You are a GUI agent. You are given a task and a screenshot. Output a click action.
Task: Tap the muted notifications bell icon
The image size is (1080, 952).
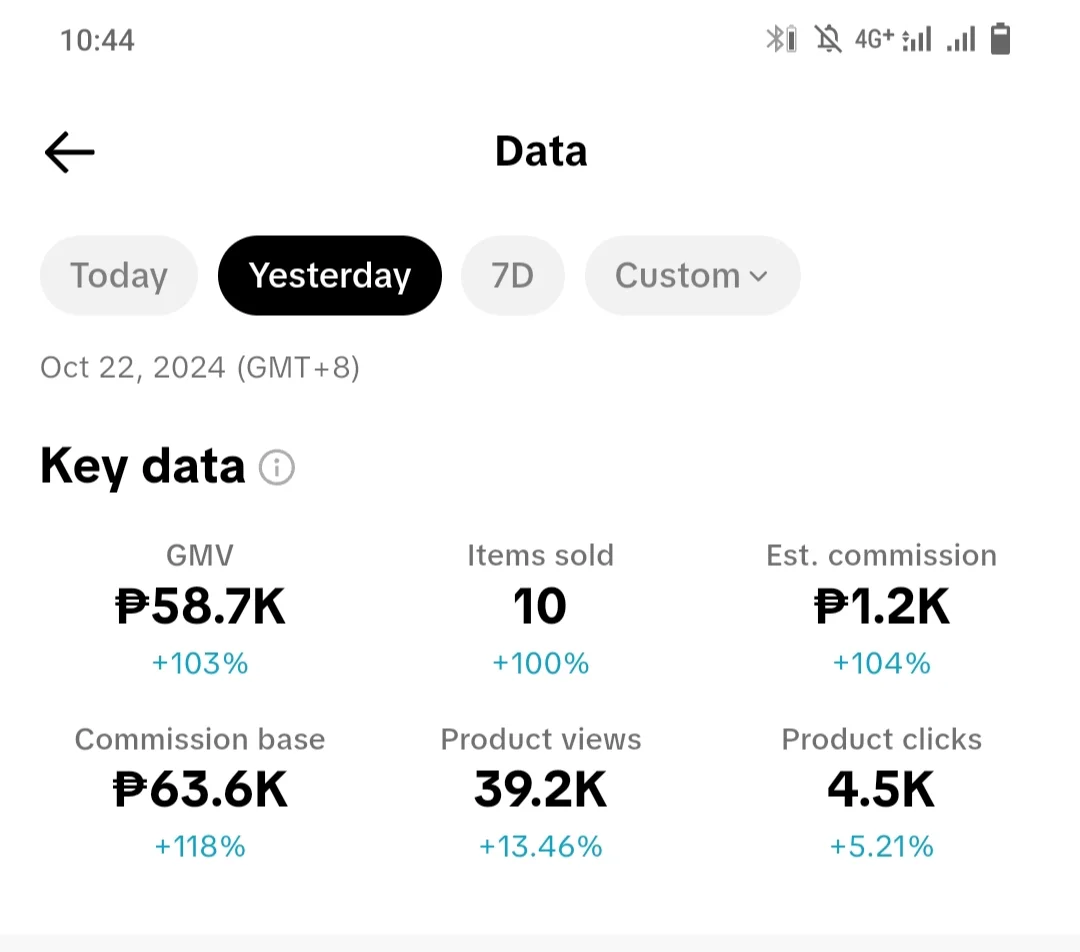coord(828,39)
